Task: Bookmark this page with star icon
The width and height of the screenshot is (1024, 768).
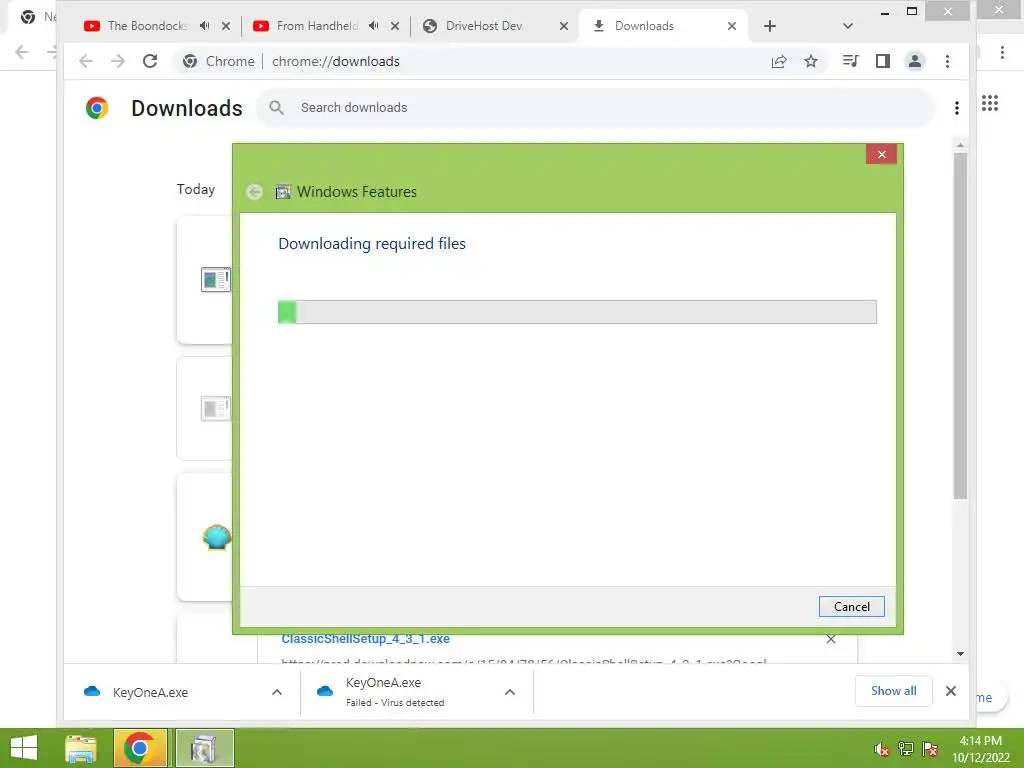Action: coord(811,61)
